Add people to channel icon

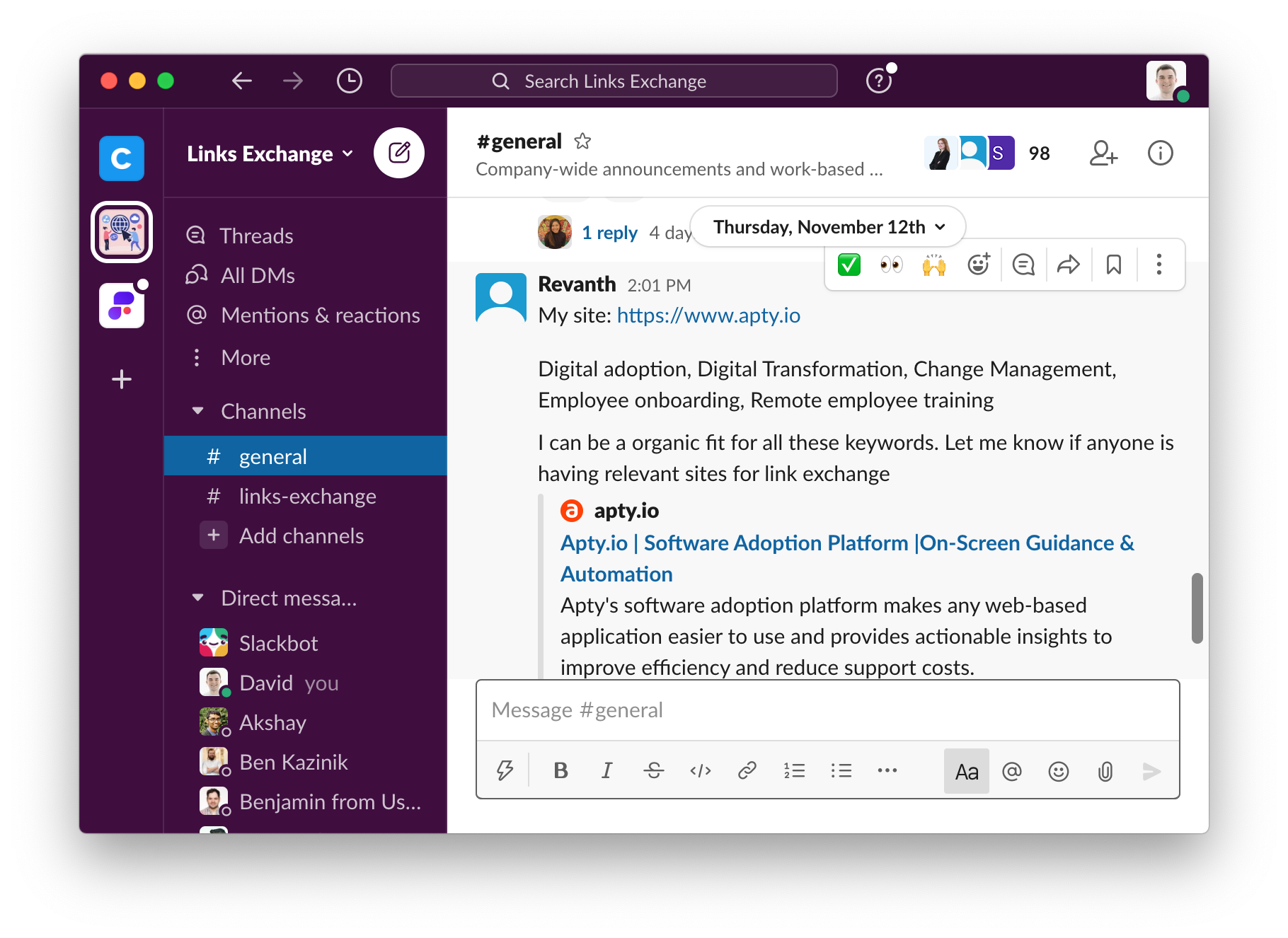1103,153
